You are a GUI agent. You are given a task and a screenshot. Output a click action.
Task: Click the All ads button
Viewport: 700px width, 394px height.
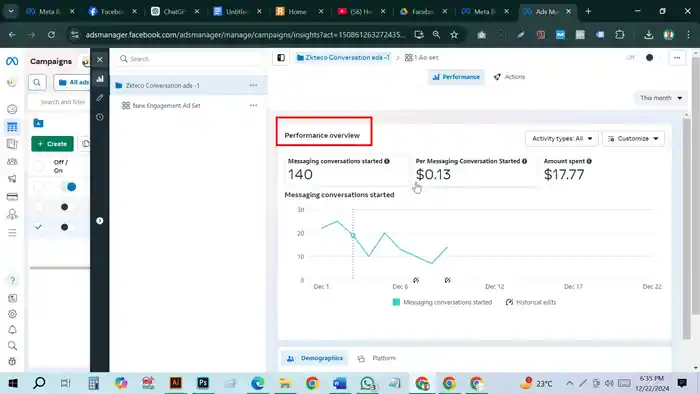[72, 82]
